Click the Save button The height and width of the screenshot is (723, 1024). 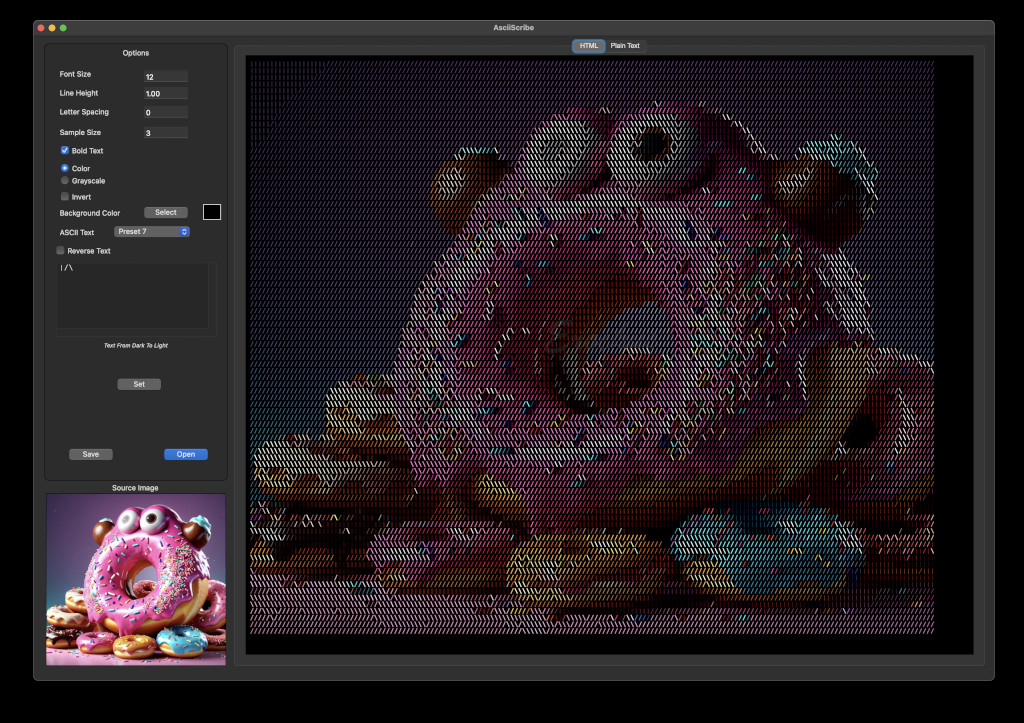coord(91,454)
